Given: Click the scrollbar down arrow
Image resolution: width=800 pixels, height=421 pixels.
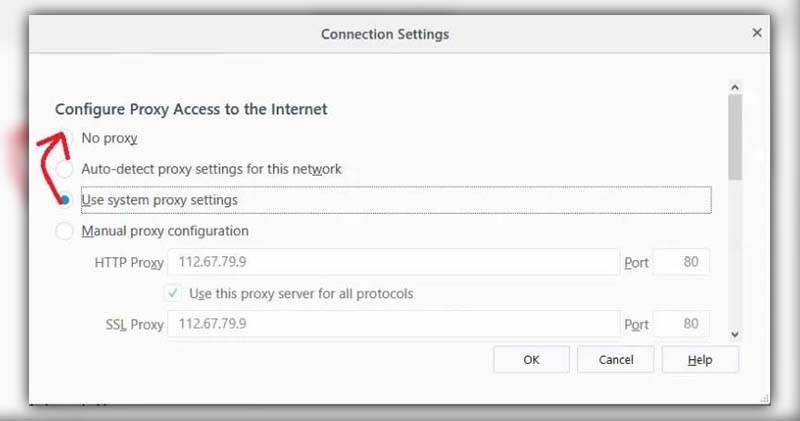Looking at the screenshot, I should click(x=735, y=334).
